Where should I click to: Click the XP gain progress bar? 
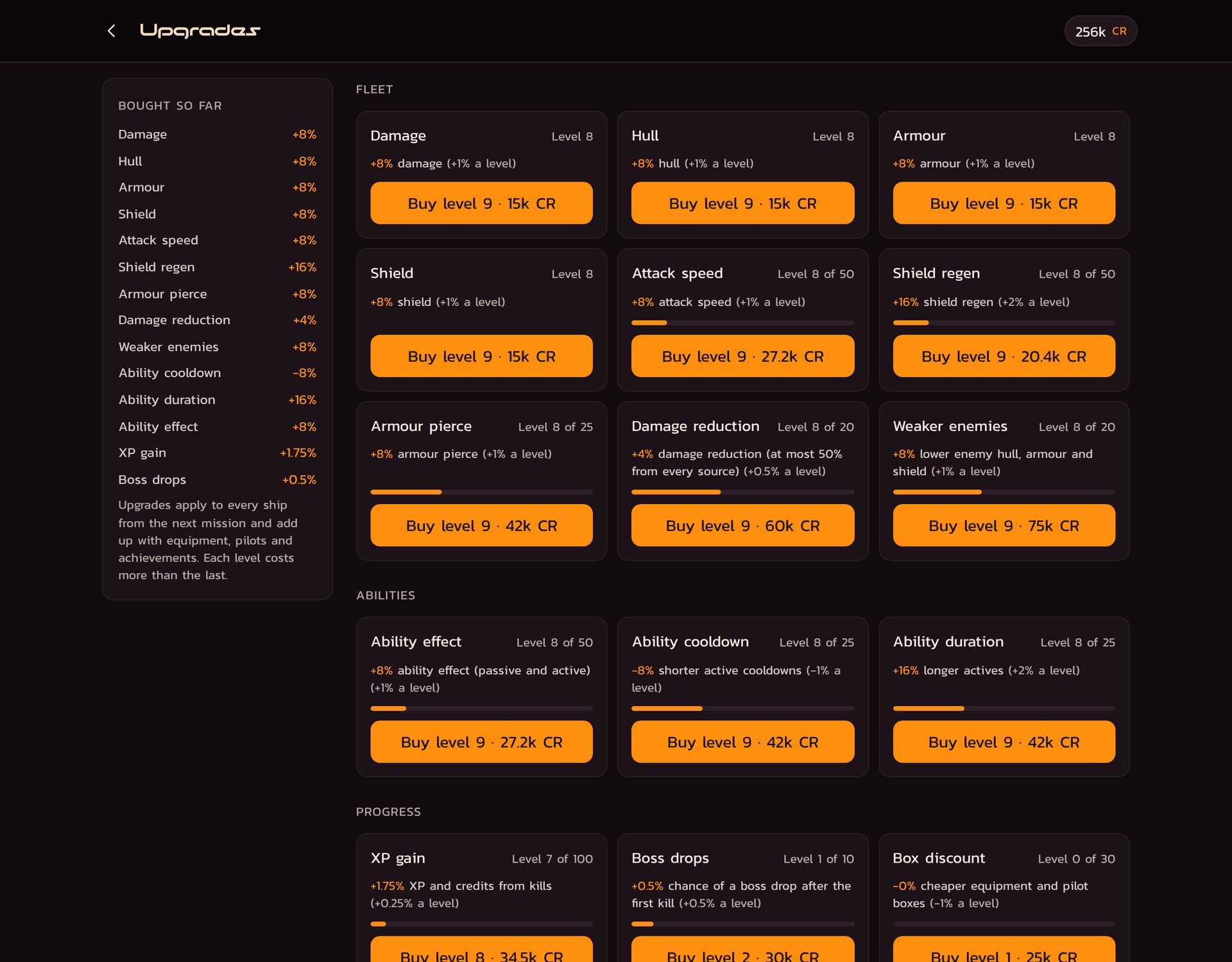(481, 924)
